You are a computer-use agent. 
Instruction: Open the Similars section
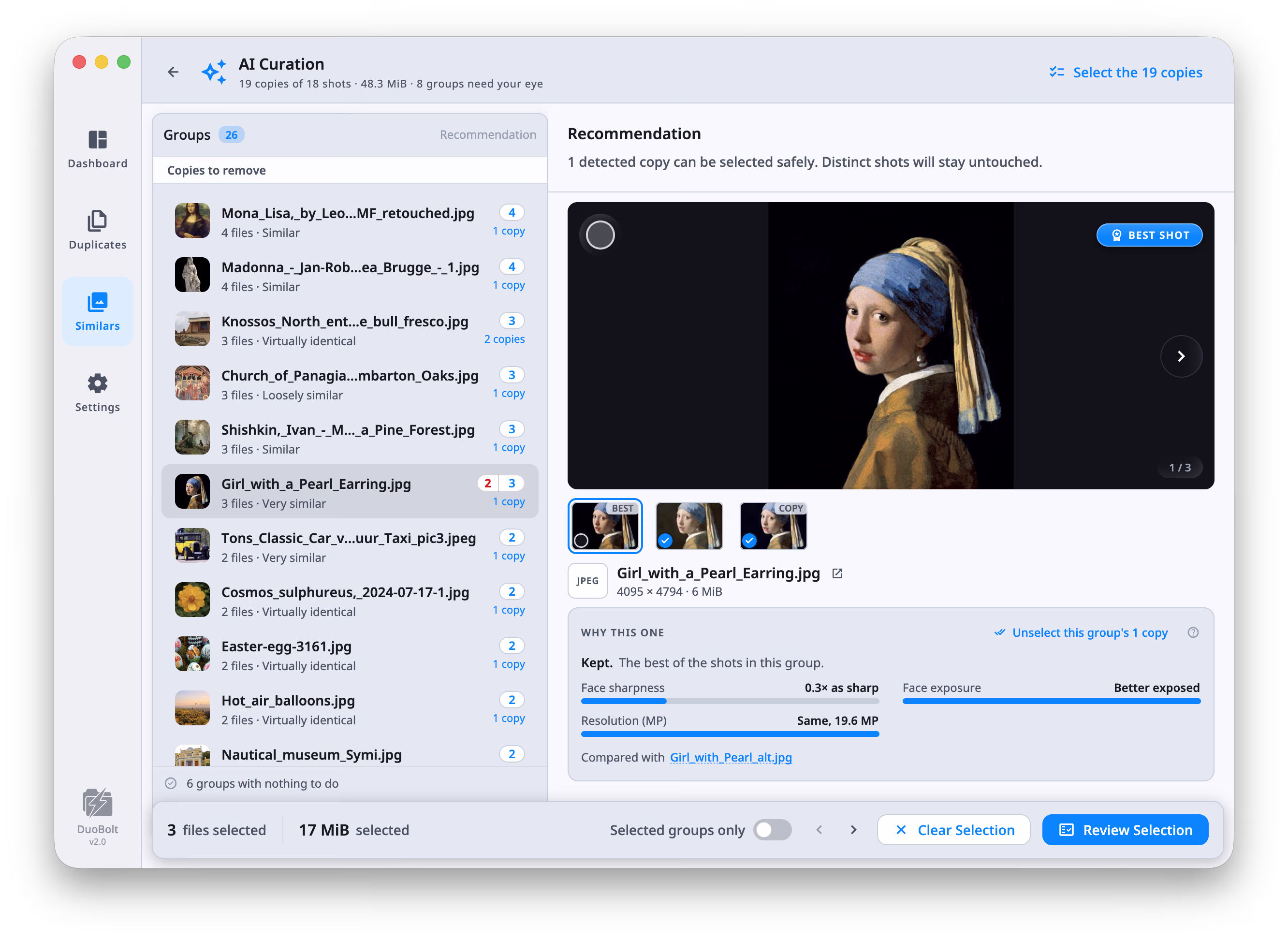[x=97, y=311]
